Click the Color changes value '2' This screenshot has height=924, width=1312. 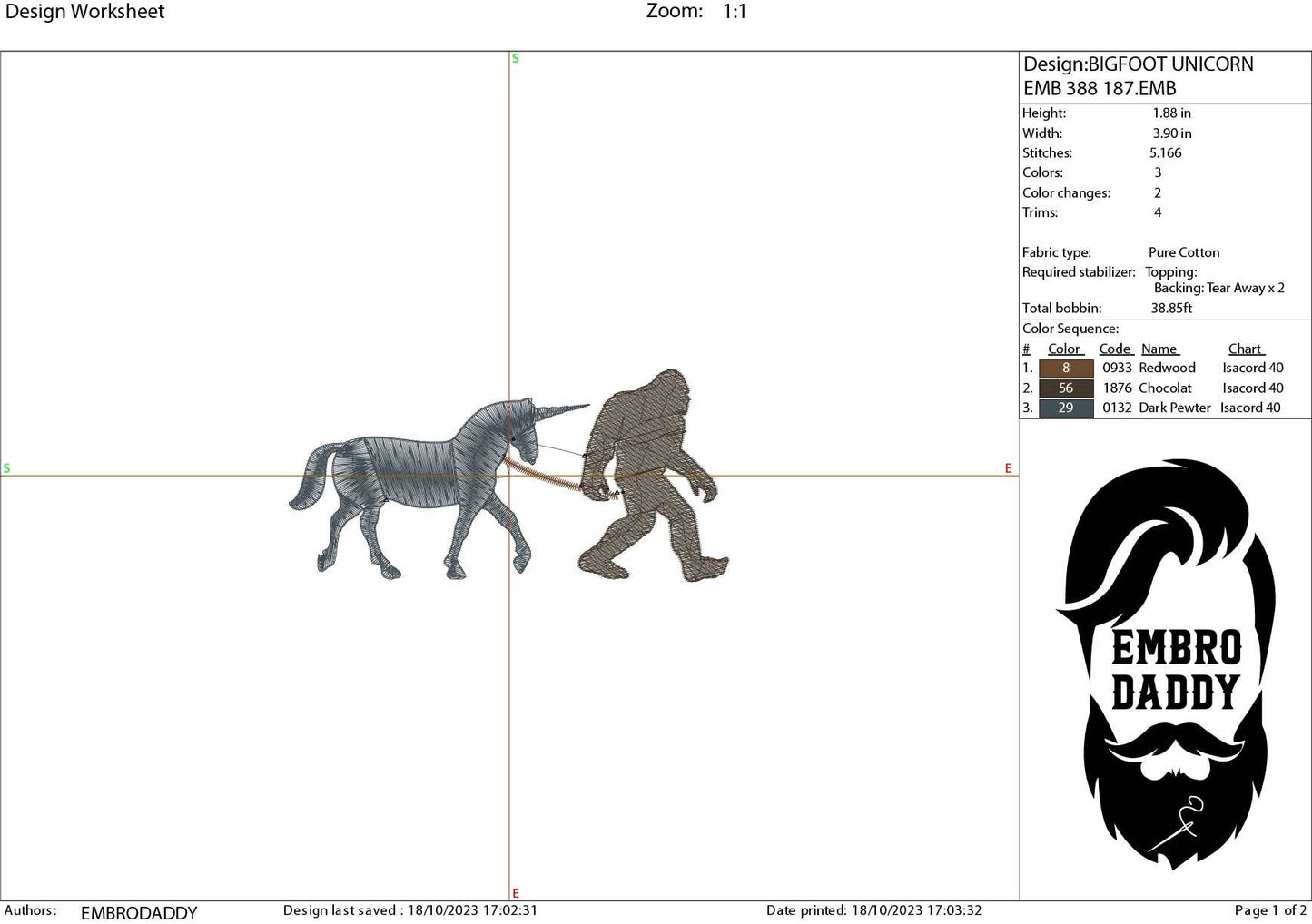coord(1158,192)
